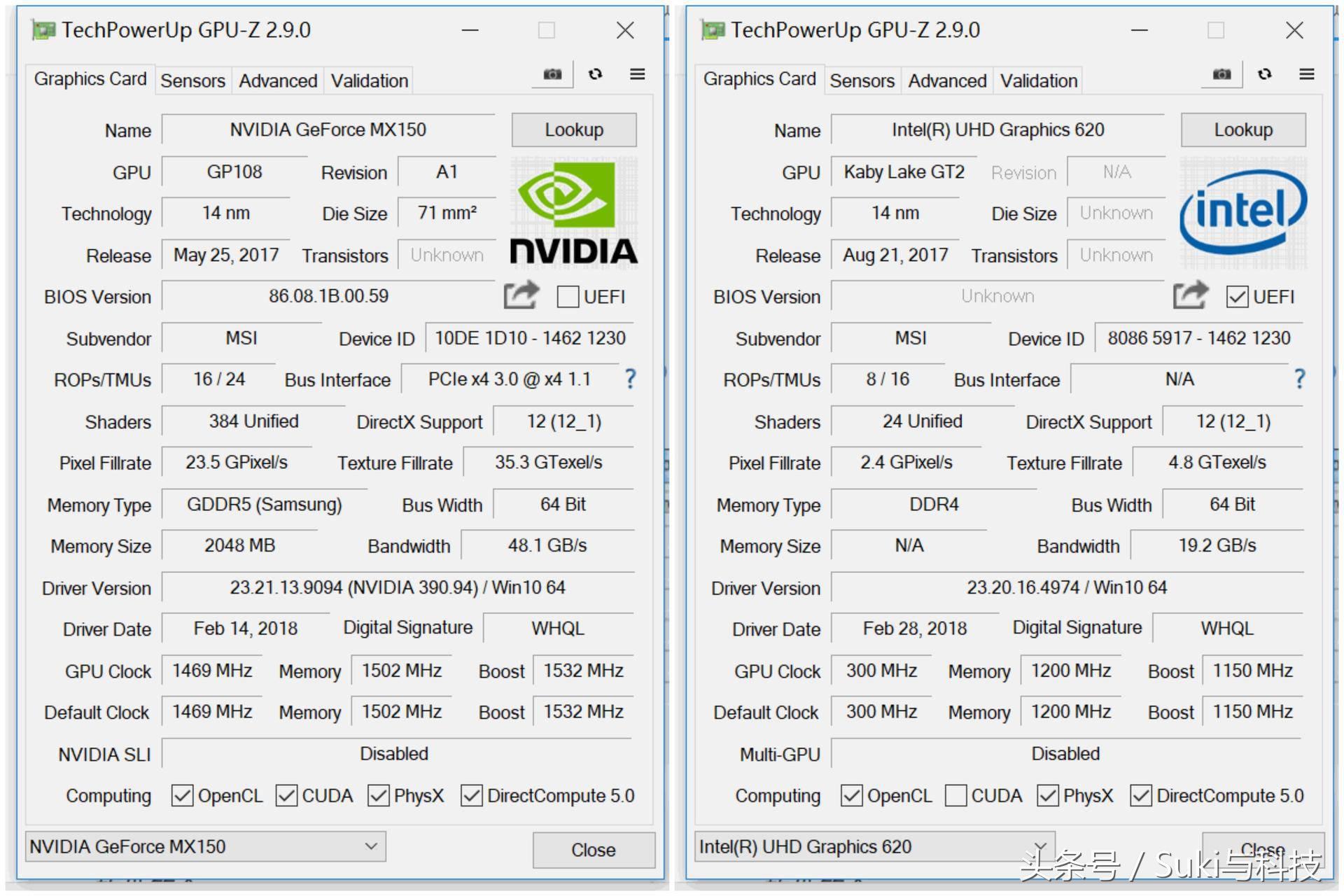
Task: Expand Intel UHD Graphics 620 selector dropdown
Action: [1040, 846]
